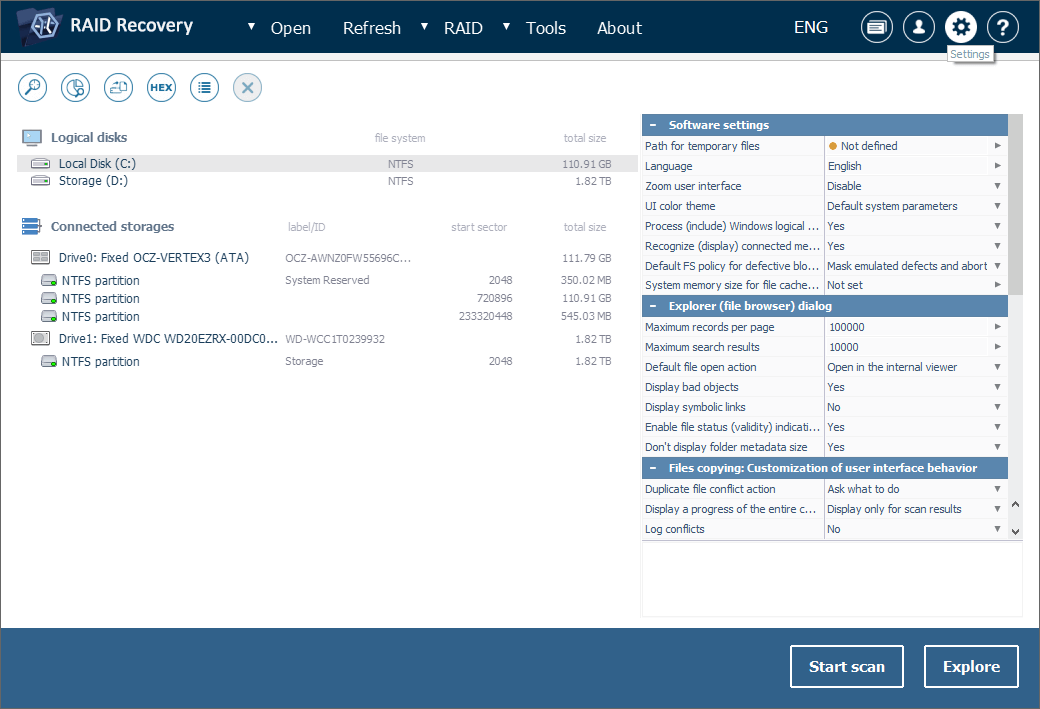The width and height of the screenshot is (1040, 709).
Task: Open the Tools menu
Action: [x=545, y=28]
